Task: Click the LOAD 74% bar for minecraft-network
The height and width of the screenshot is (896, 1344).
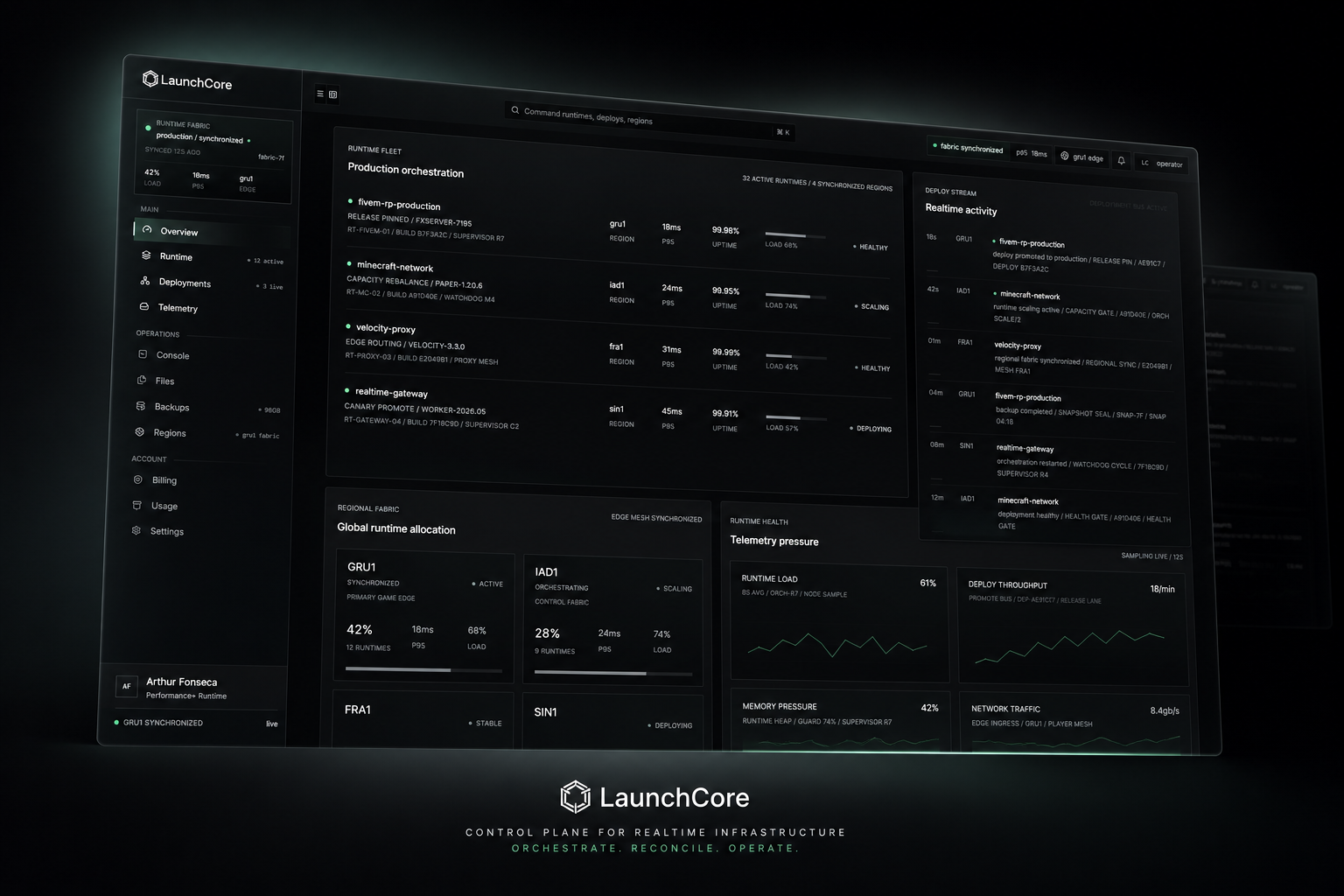Action: pyautogui.click(x=797, y=297)
